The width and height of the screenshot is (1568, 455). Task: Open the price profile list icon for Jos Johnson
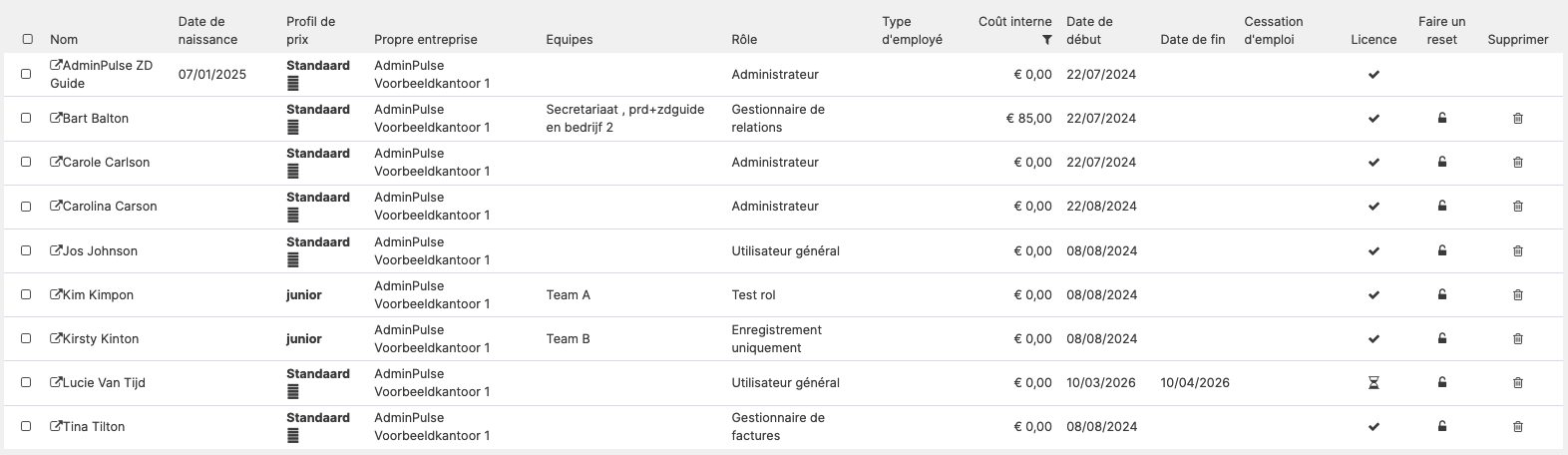(x=292, y=259)
